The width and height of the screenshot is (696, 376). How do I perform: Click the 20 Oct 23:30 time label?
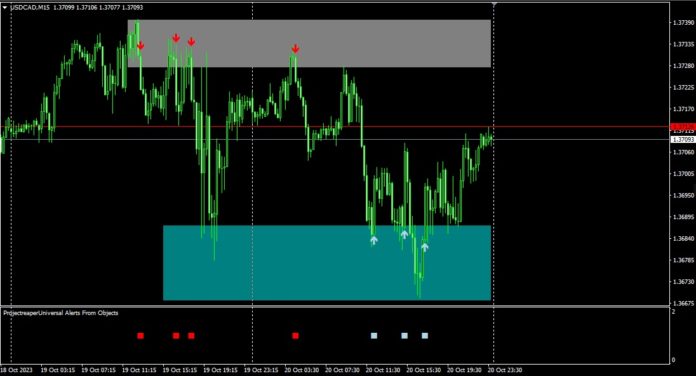coord(505,370)
